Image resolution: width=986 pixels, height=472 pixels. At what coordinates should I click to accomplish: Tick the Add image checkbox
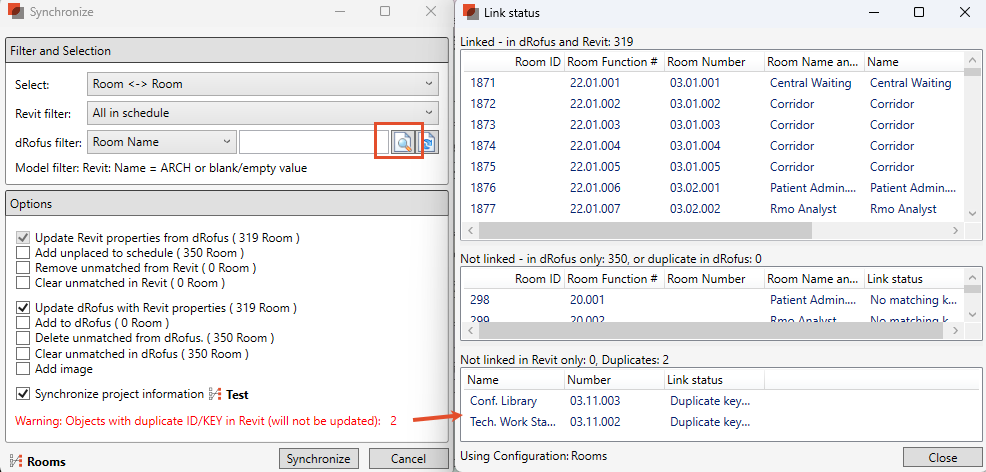click(23, 369)
